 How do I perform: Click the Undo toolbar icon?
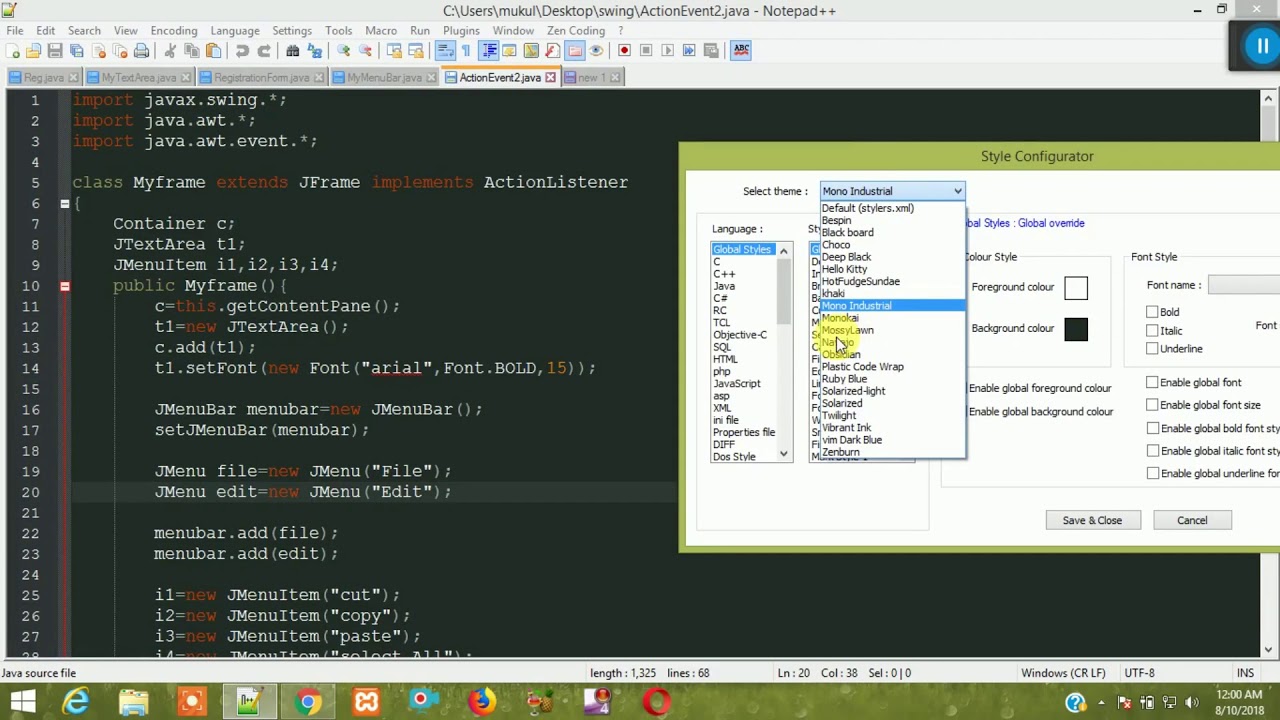(242, 50)
